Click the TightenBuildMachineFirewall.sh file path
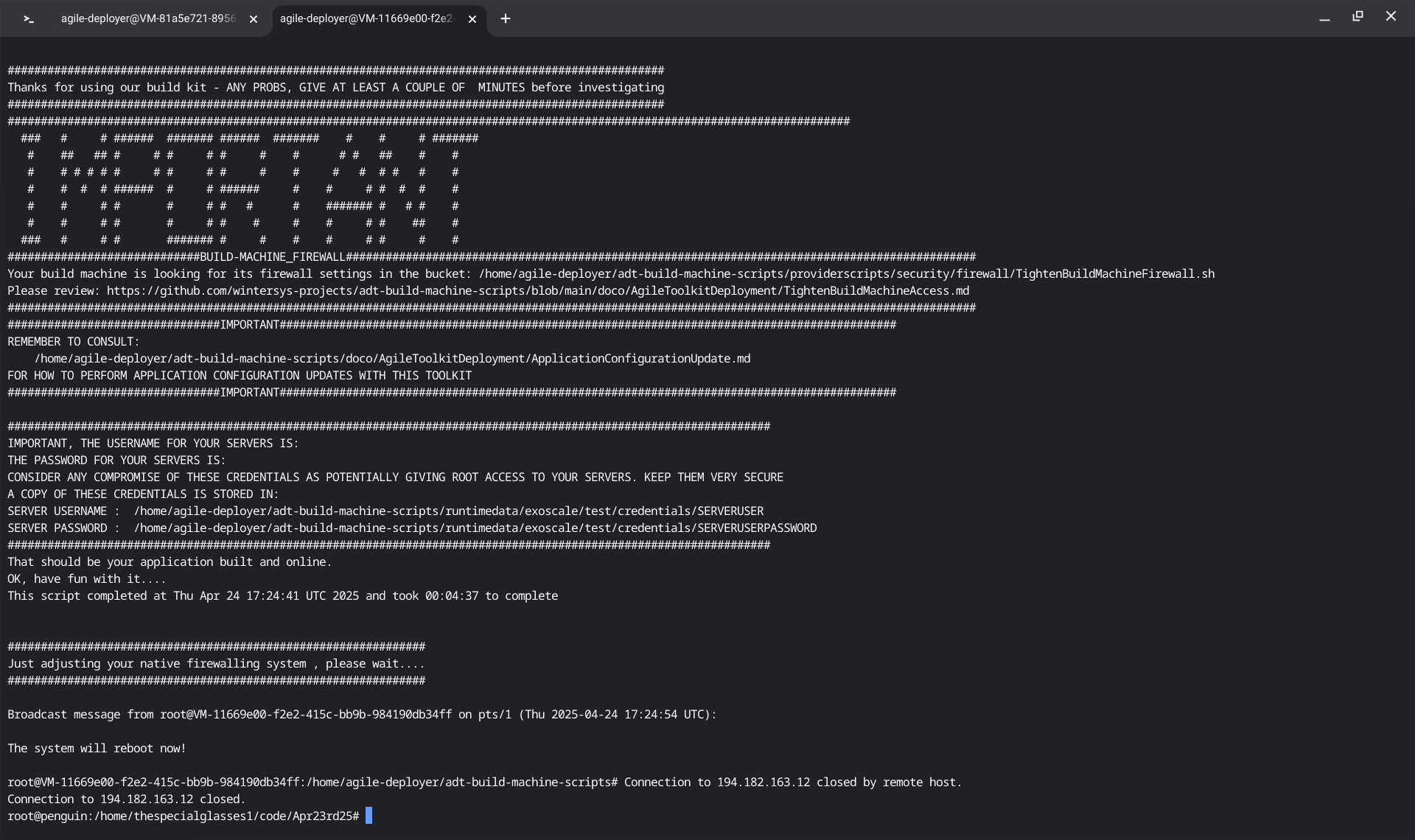1415x840 pixels. (846, 274)
